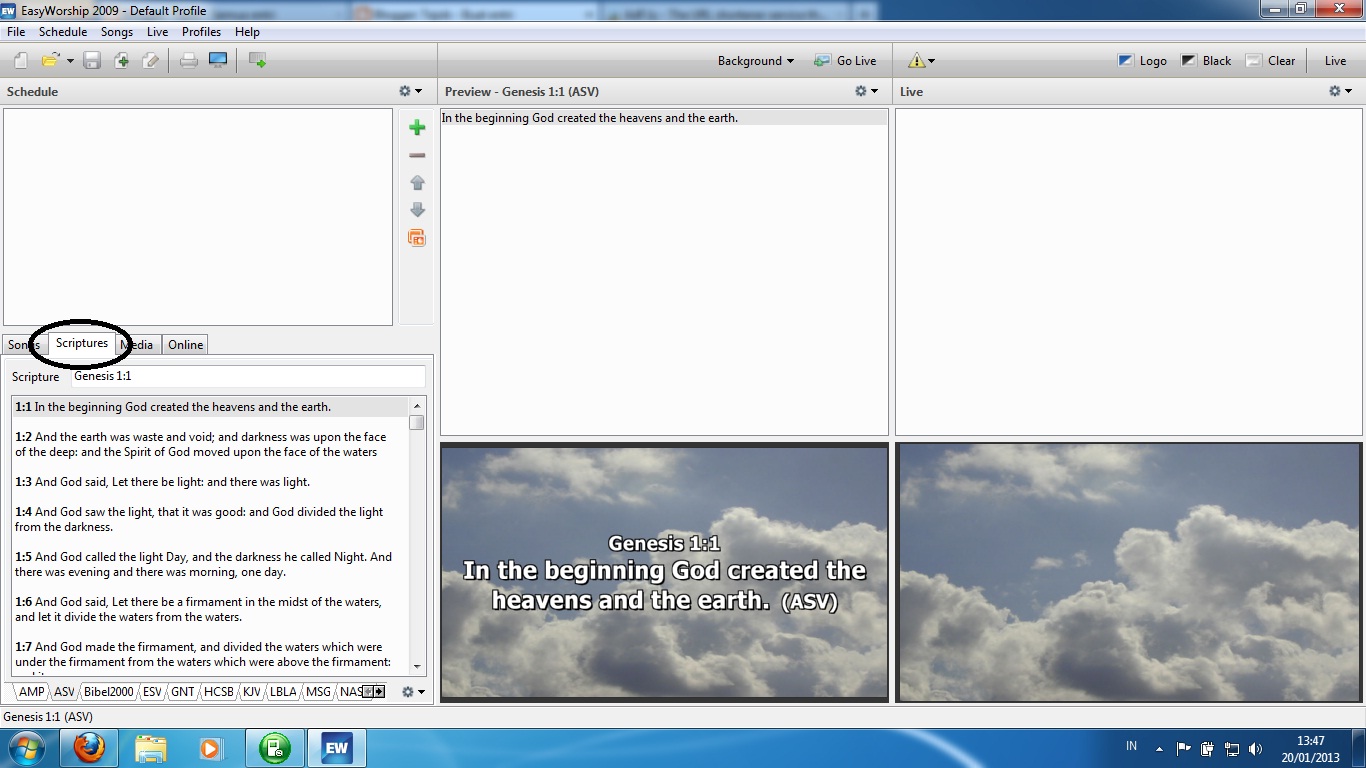Move schedule item down with arrow

(x=417, y=210)
